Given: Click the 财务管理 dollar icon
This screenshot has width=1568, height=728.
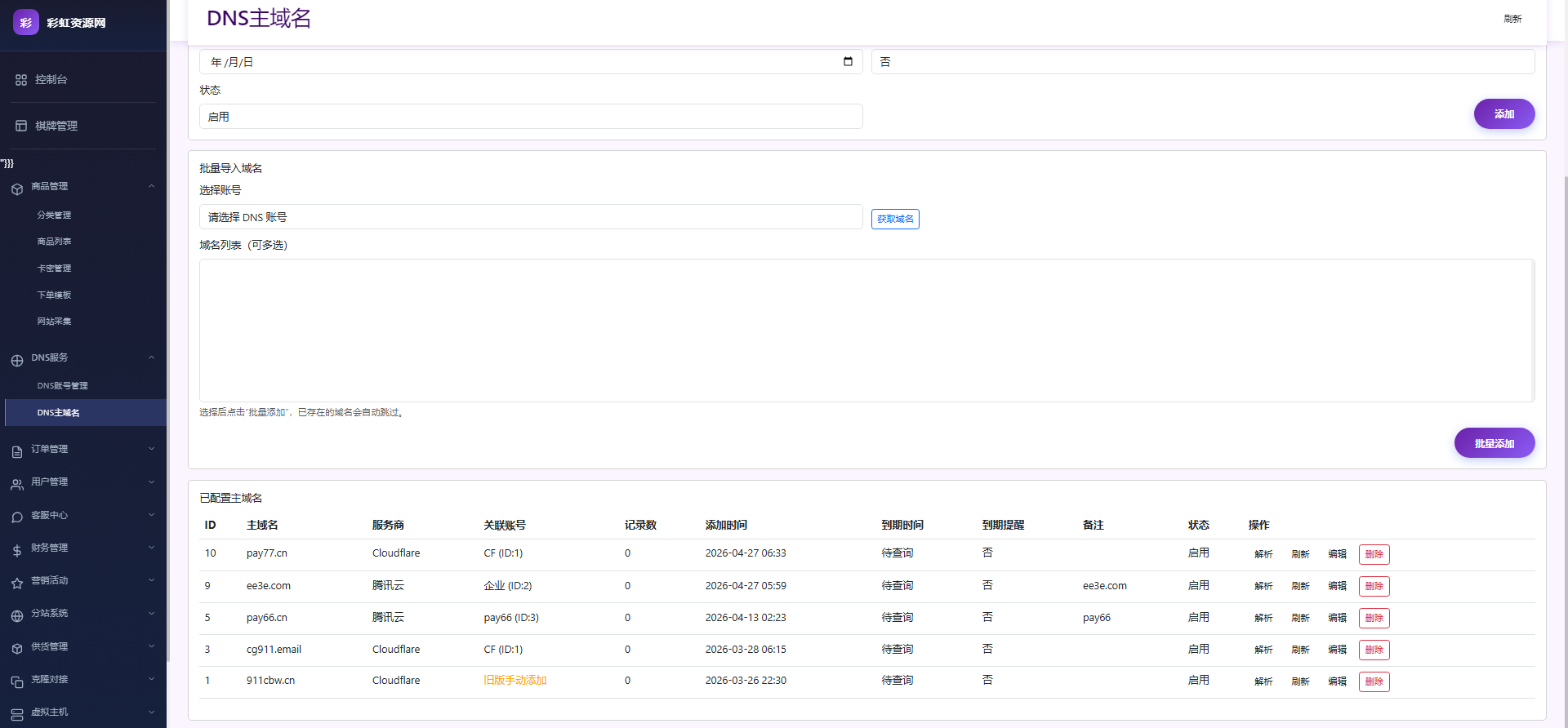Looking at the screenshot, I should point(17,550).
